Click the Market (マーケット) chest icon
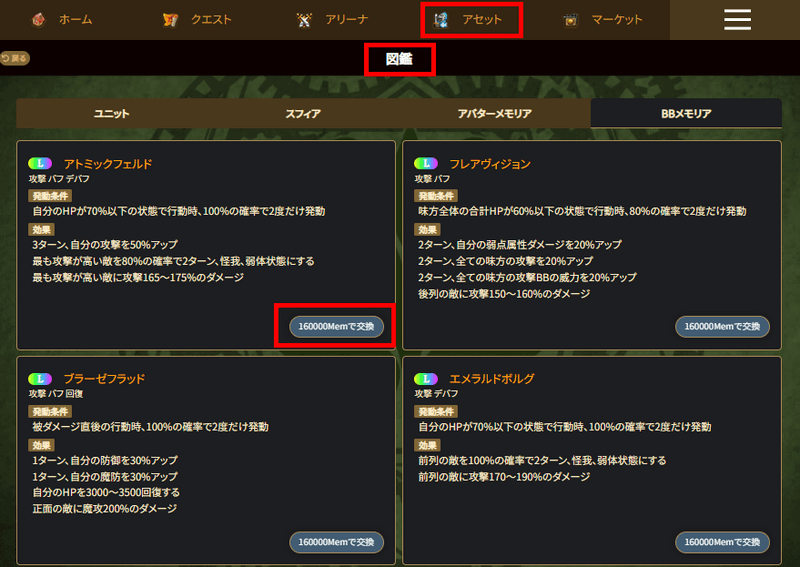This screenshot has height=567, width=800. (x=570, y=20)
